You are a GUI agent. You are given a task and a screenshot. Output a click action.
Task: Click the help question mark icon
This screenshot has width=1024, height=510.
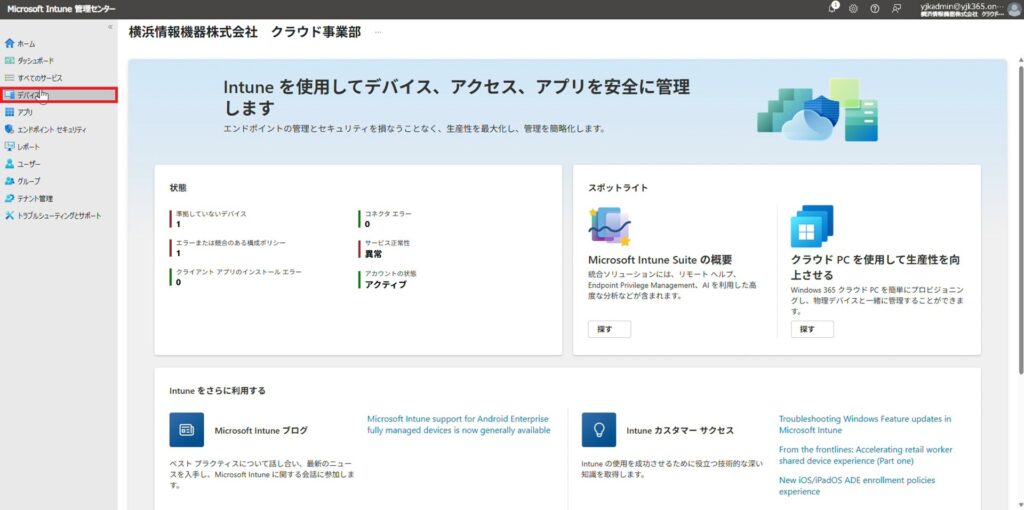click(874, 8)
